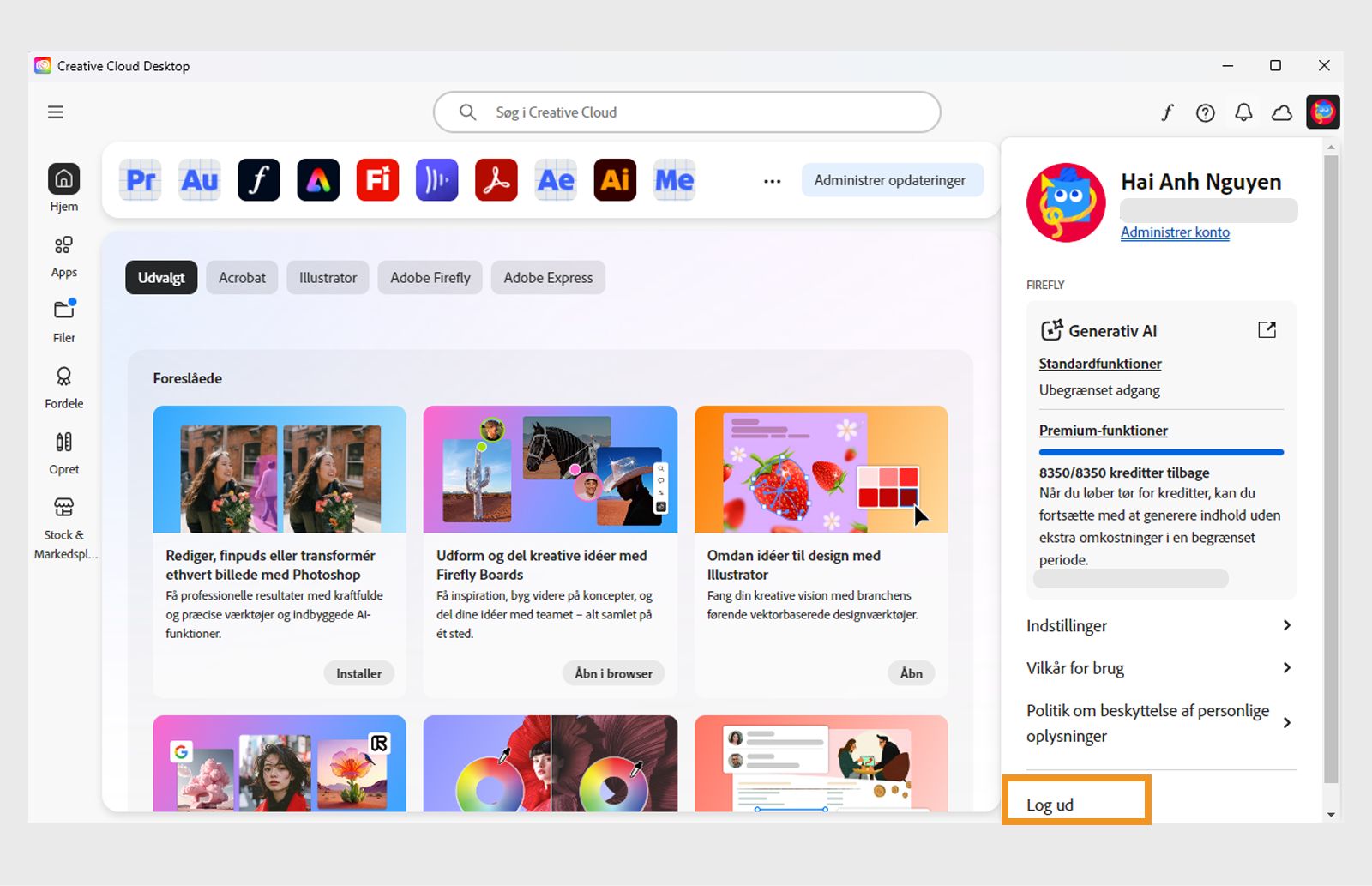Open the After Effects app icon
Viewport: 1372px width, 886px height.
[556, 180]
